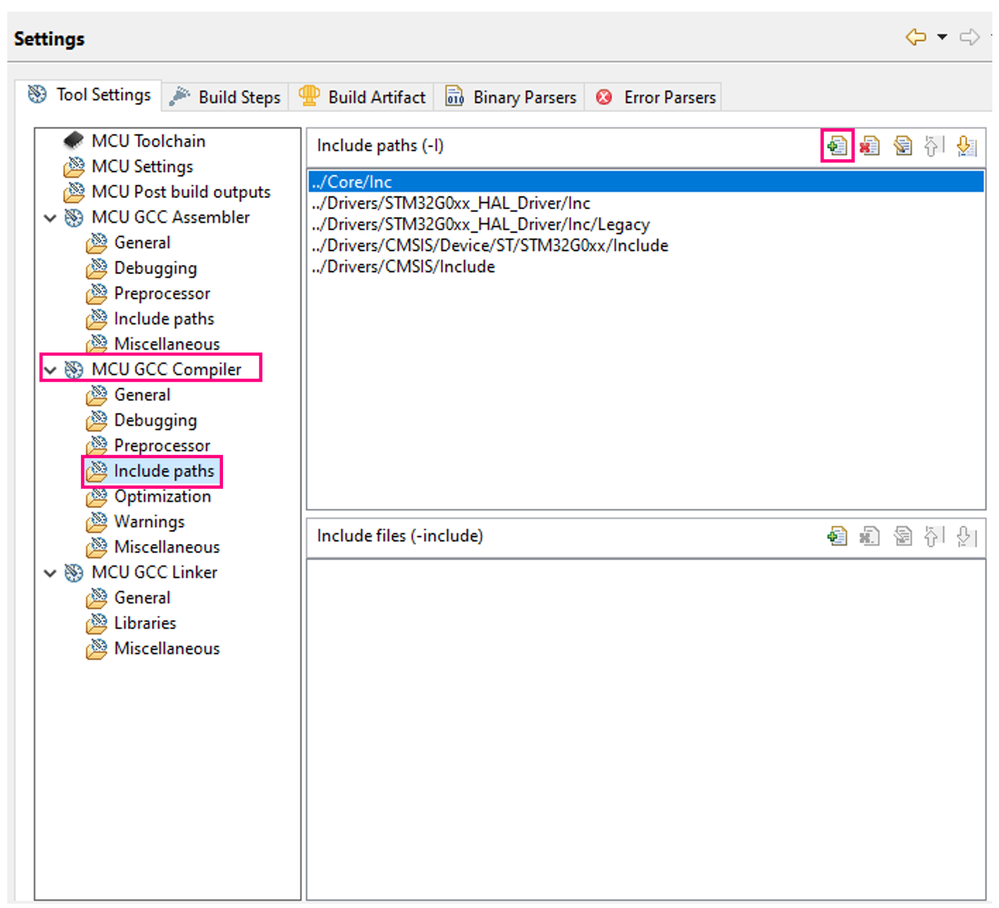The height and width of the screenshot is (908, 999).
Task: Select the MCU GCC Assembler item
Action: pyautogui.click(x=157, y=217)
